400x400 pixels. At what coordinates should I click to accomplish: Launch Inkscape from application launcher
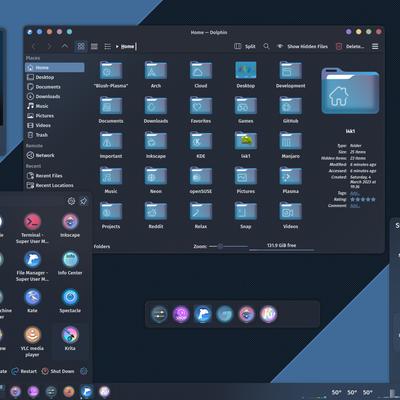tap(70, 225)
